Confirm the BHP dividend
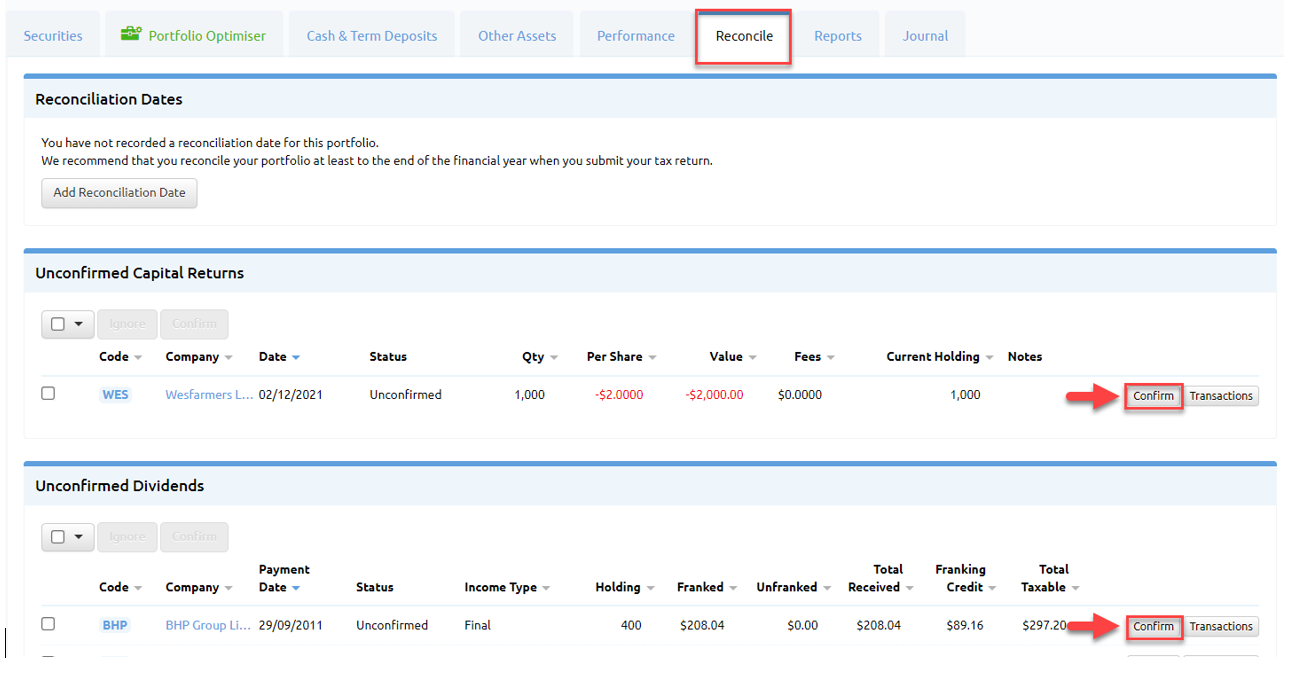The image size is (1291, 681). 1154,626
